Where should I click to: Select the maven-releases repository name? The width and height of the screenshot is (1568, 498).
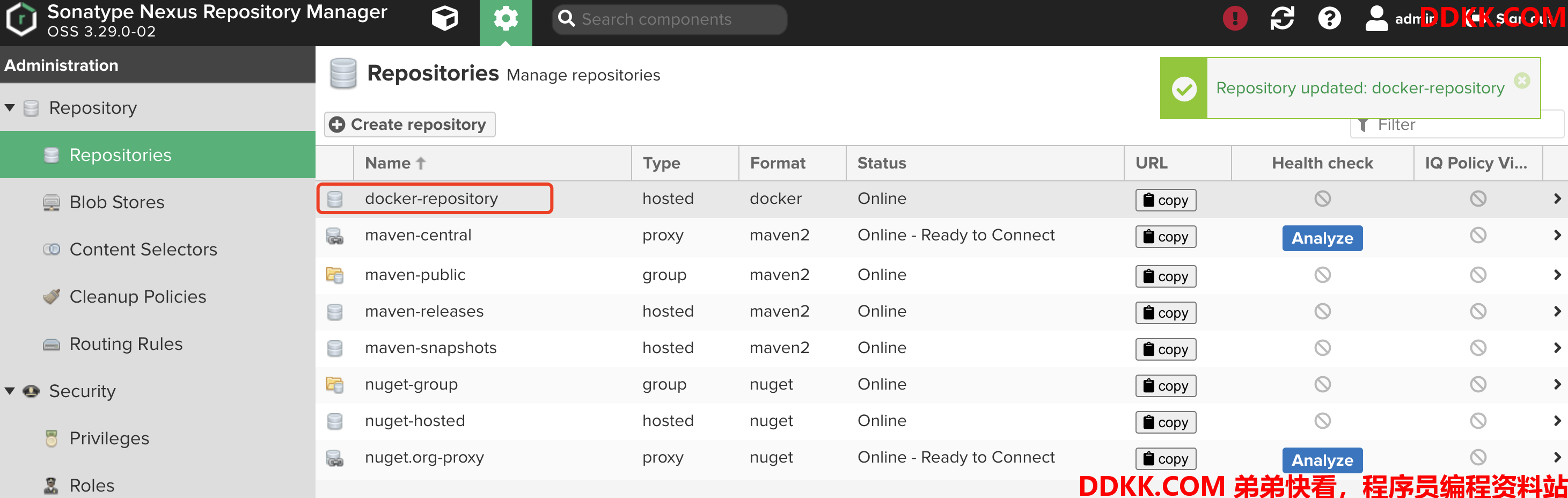(424, 311)
